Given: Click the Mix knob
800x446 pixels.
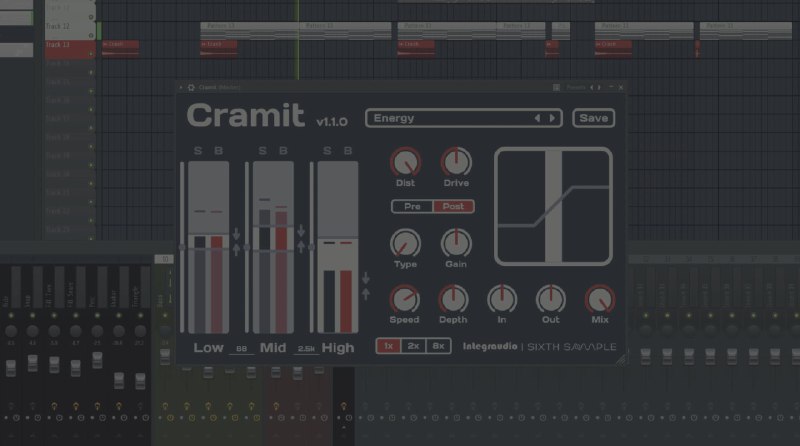Looking at the screenshot, I should pos(600,300).
